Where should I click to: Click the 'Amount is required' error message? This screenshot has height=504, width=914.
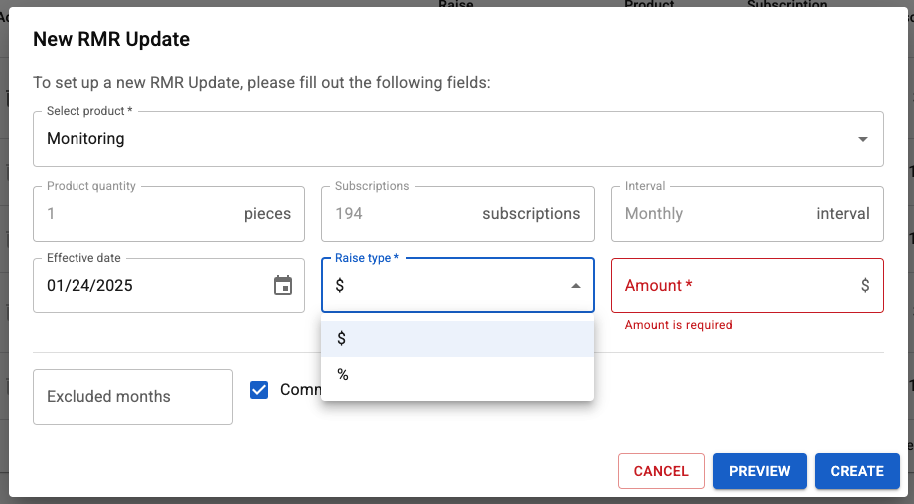(679, 325)
